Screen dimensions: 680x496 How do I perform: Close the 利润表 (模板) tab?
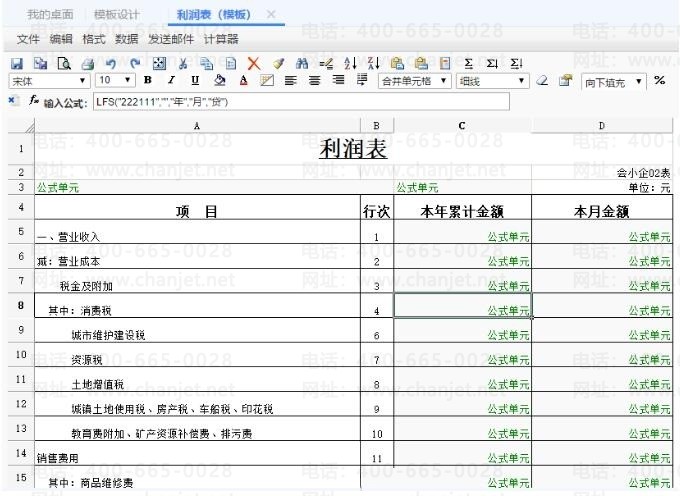(x=271, y=15)
